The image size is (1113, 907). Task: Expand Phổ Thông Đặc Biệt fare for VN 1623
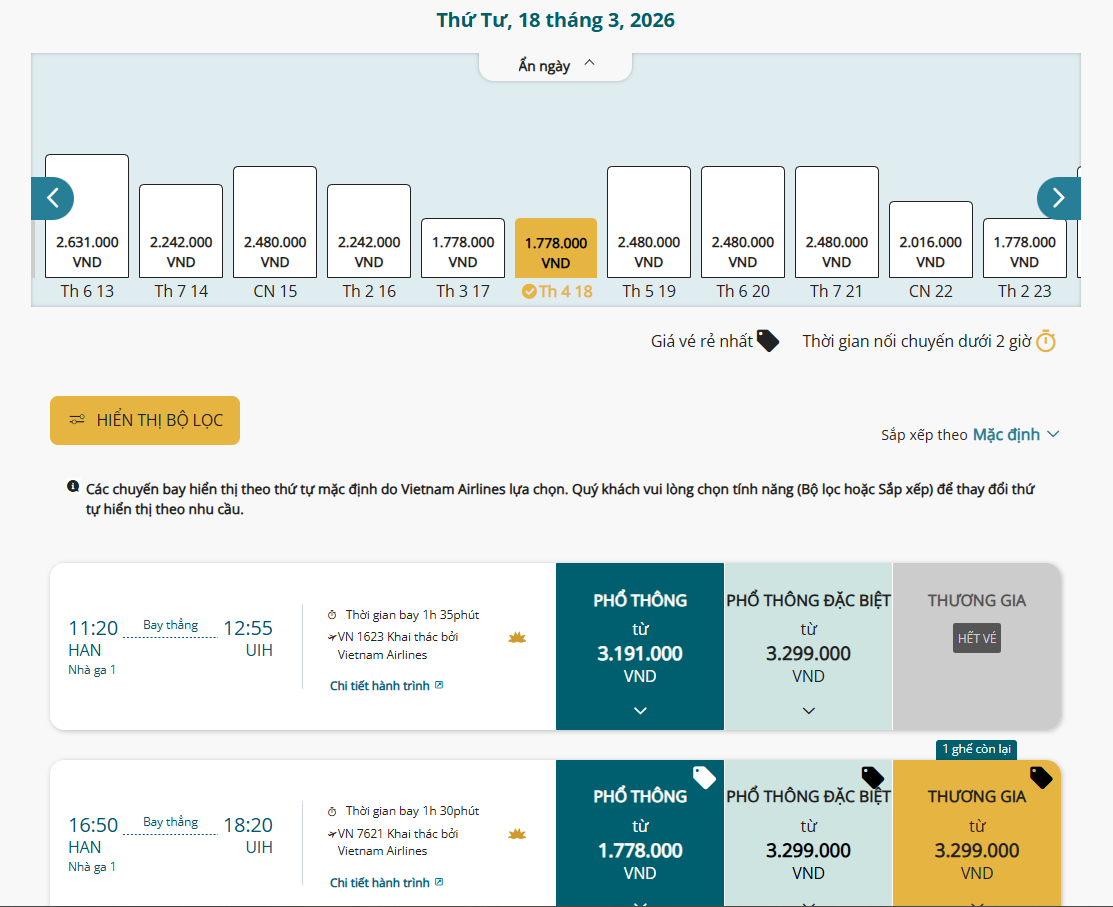point(808,710)
